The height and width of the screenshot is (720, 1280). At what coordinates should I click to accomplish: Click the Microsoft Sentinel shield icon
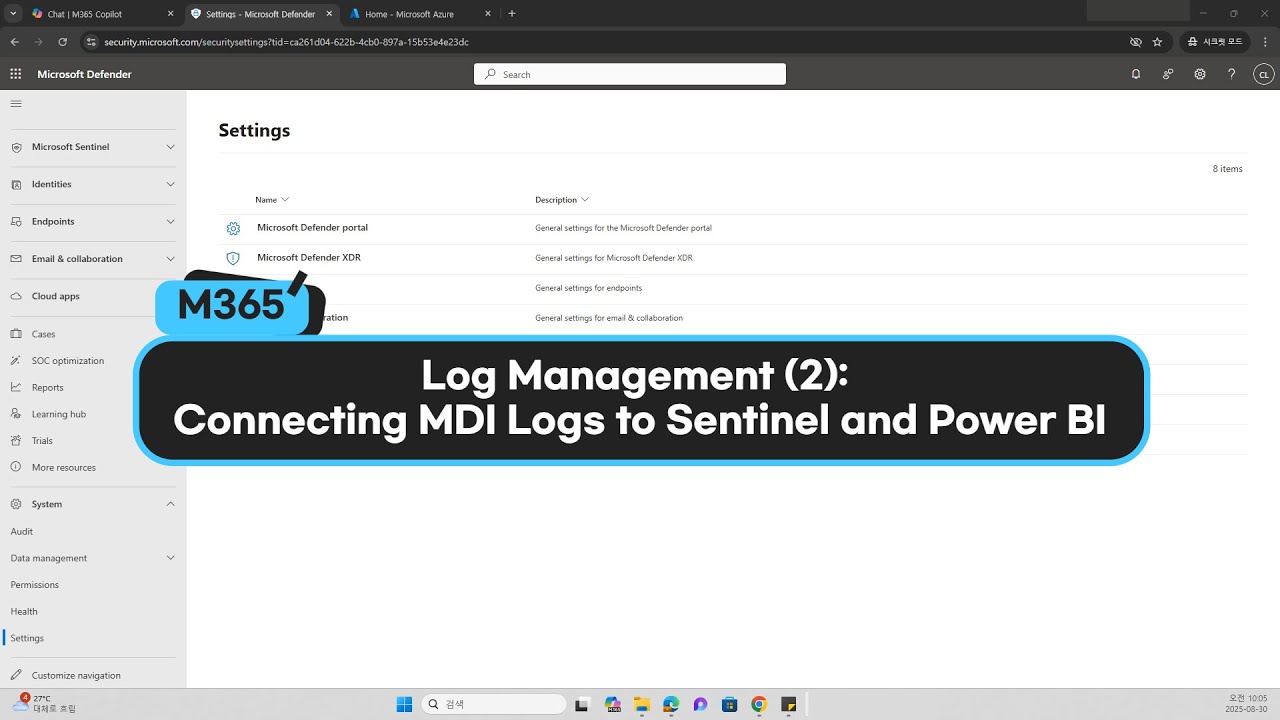point(16,147)
